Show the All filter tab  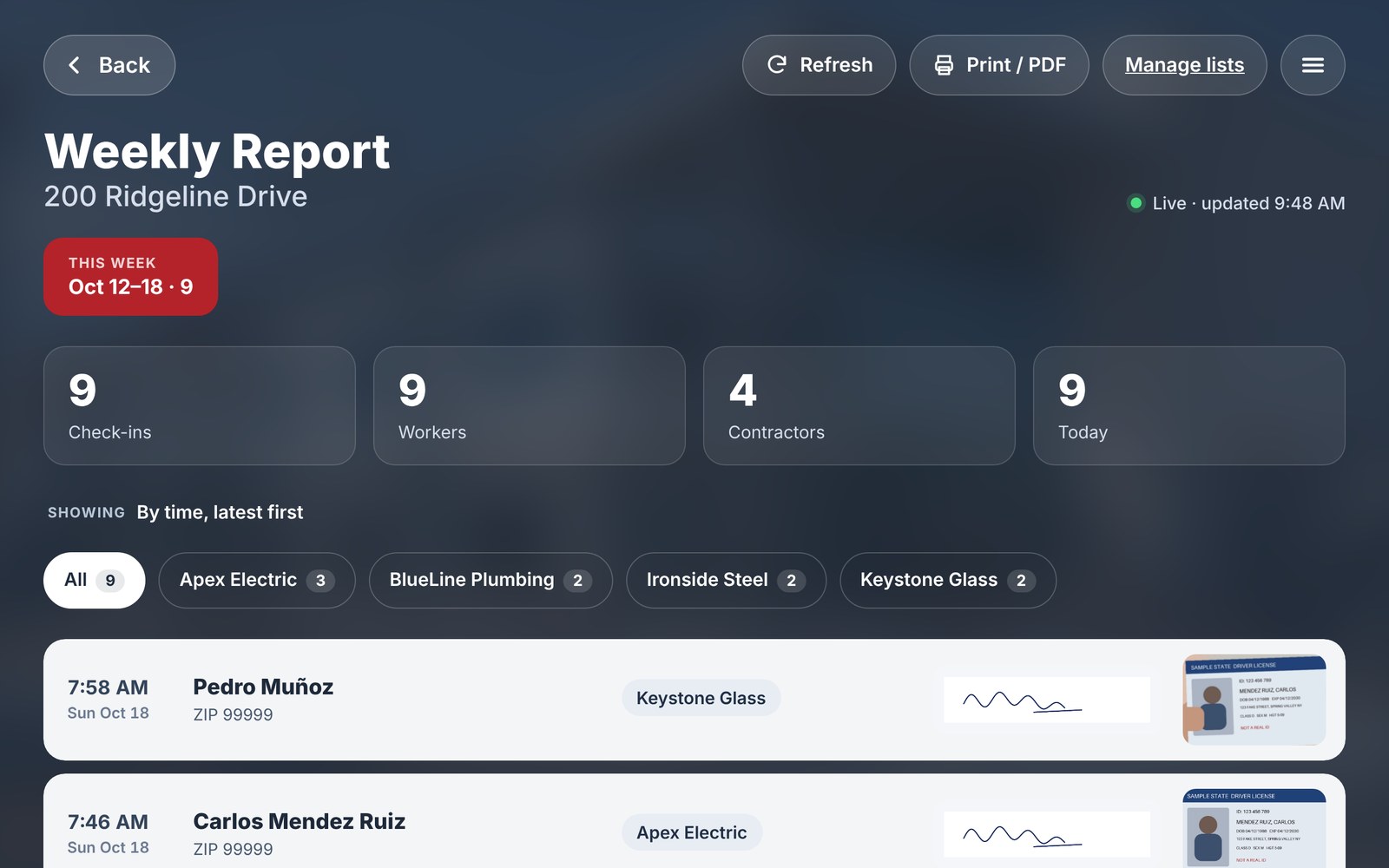(94, 580)
